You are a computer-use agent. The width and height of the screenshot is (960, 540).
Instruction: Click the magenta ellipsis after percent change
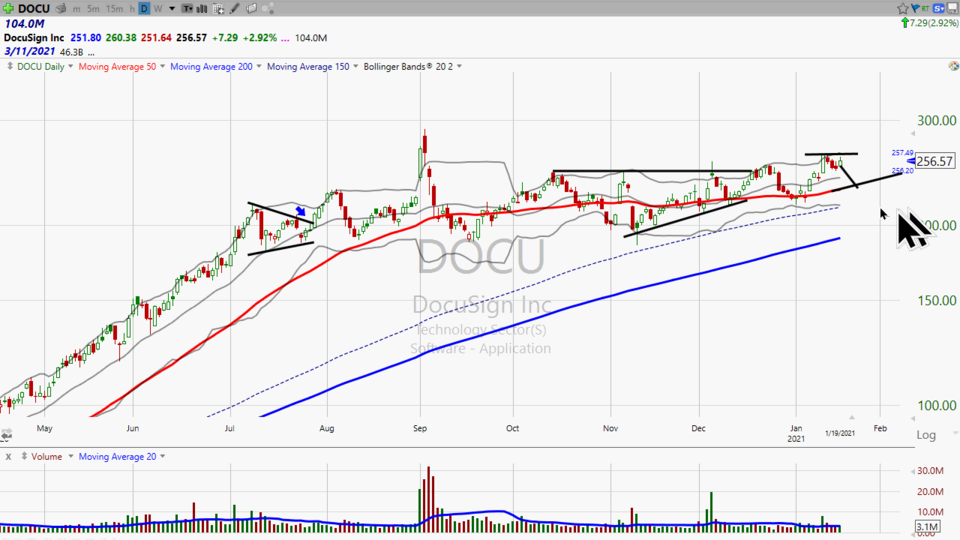tap(285, 39)
